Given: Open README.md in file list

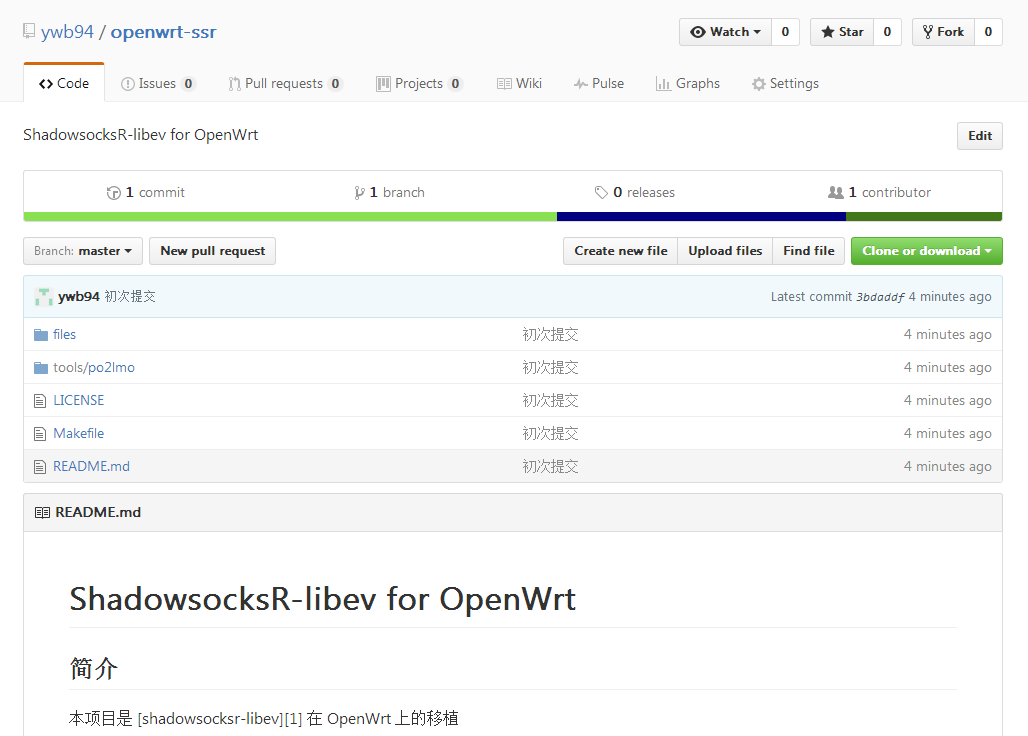Looking at the screenshot, I should coord(91,466).
